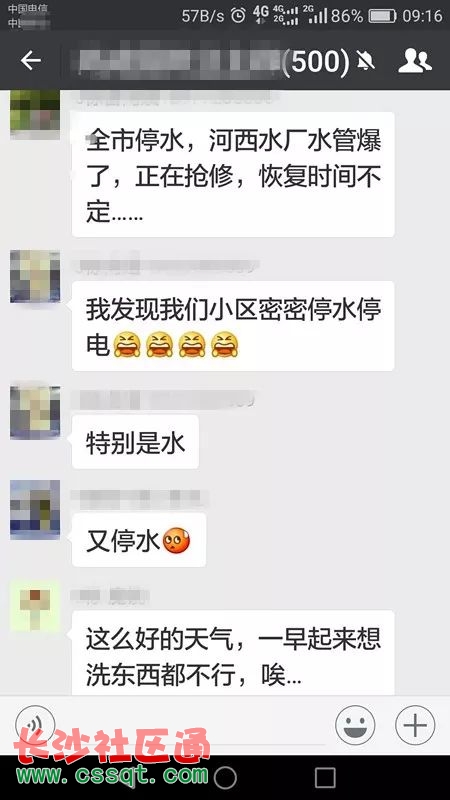
Task: Tap the back arrow in the chat header
Action: click(x=30, y=61)
